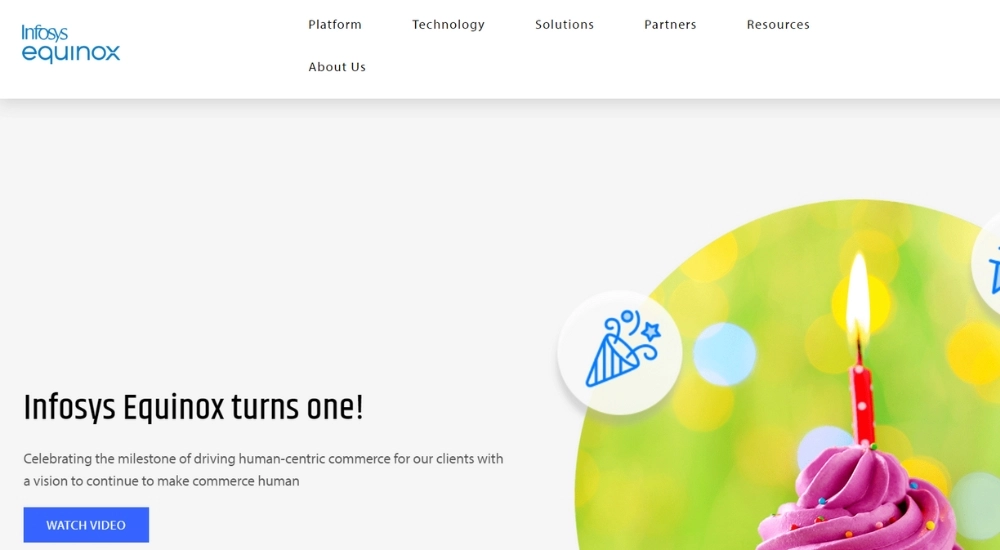The height and width of the screenshot is (550, 1000).
Task: Click the candle flame in the hero image
Action: [x=858, y=292]
